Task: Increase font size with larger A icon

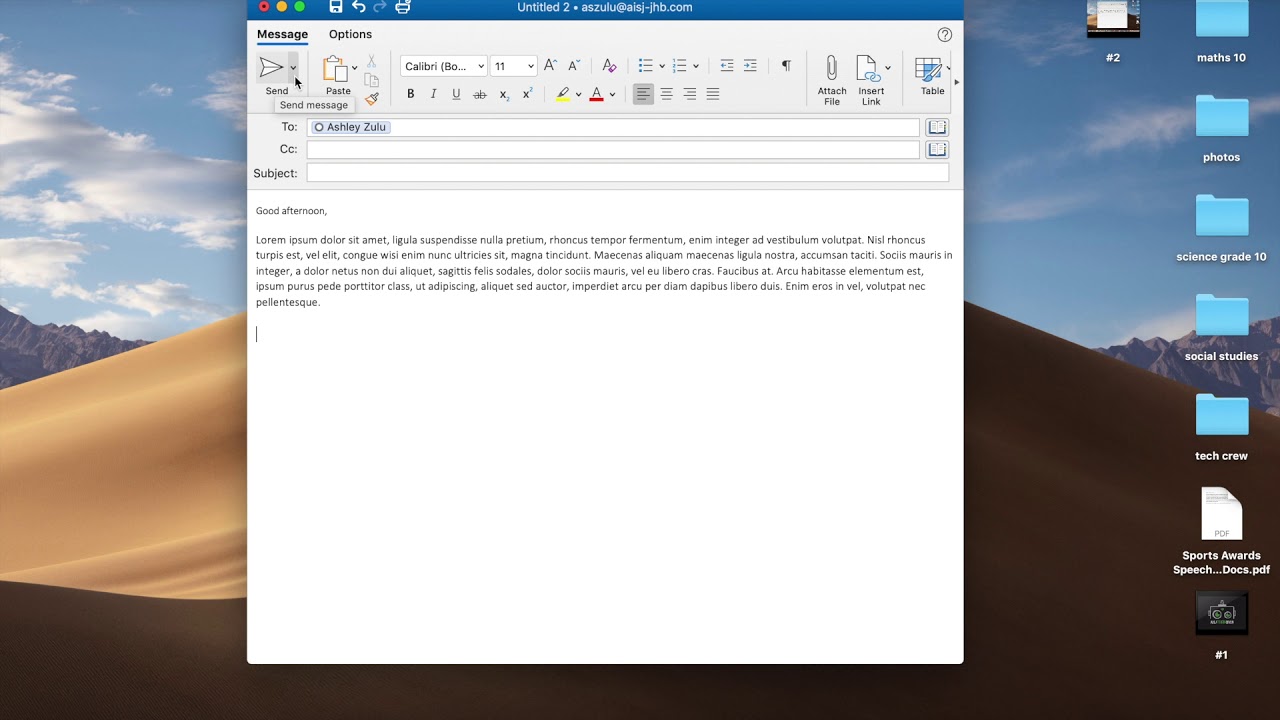Action: [550, 66]
